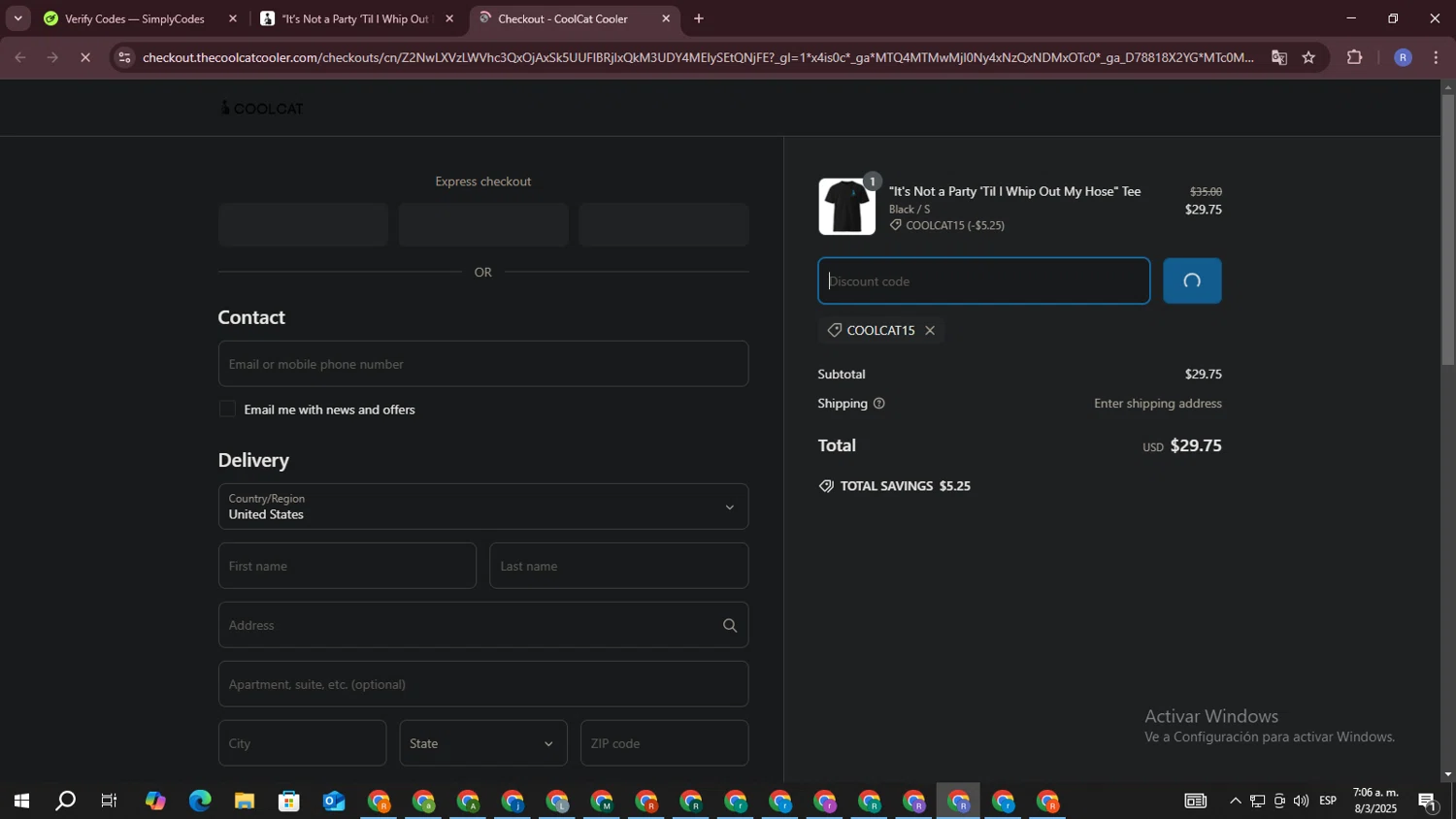Click the translate page icon
The image size is (1456, 819).
click(1279, 58)
